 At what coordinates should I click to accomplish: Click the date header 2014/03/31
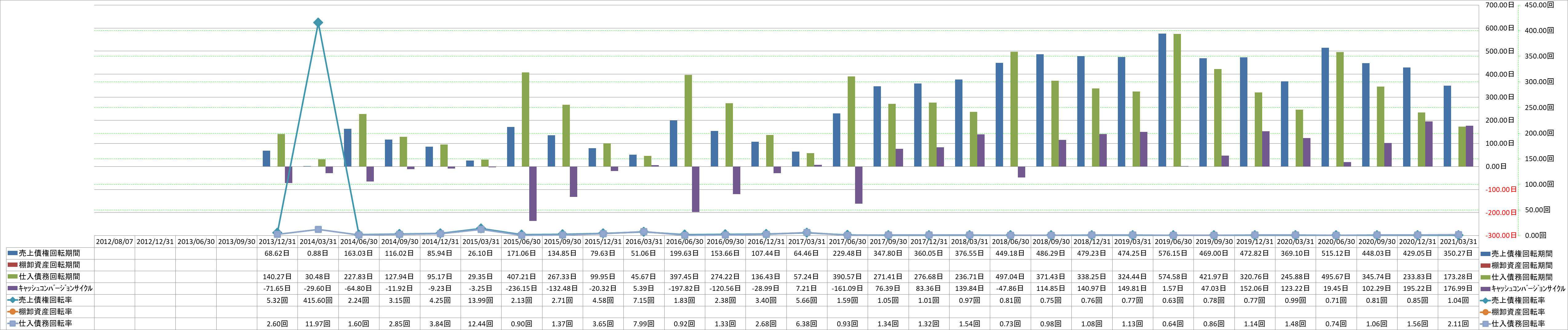(x=318, y=242)
